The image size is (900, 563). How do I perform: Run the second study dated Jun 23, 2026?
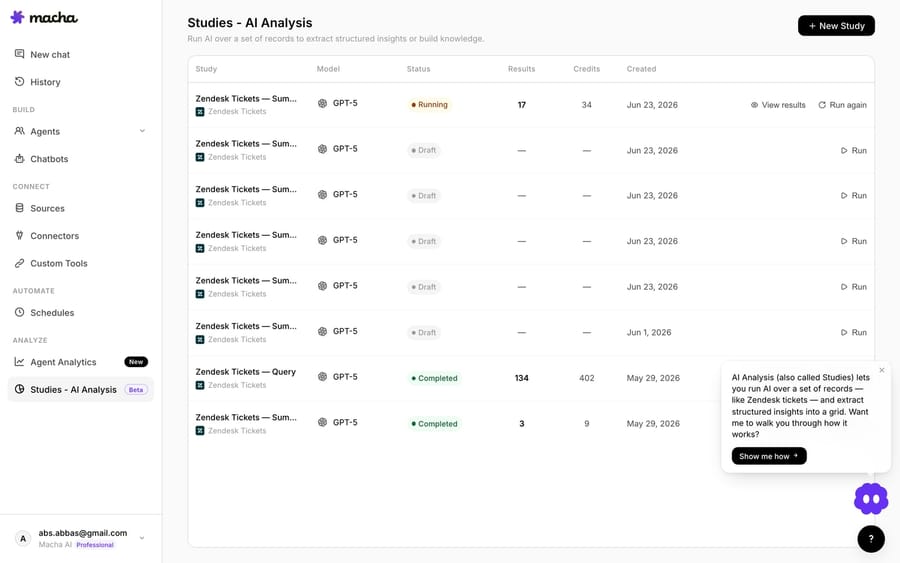click(x=854, y=150)
